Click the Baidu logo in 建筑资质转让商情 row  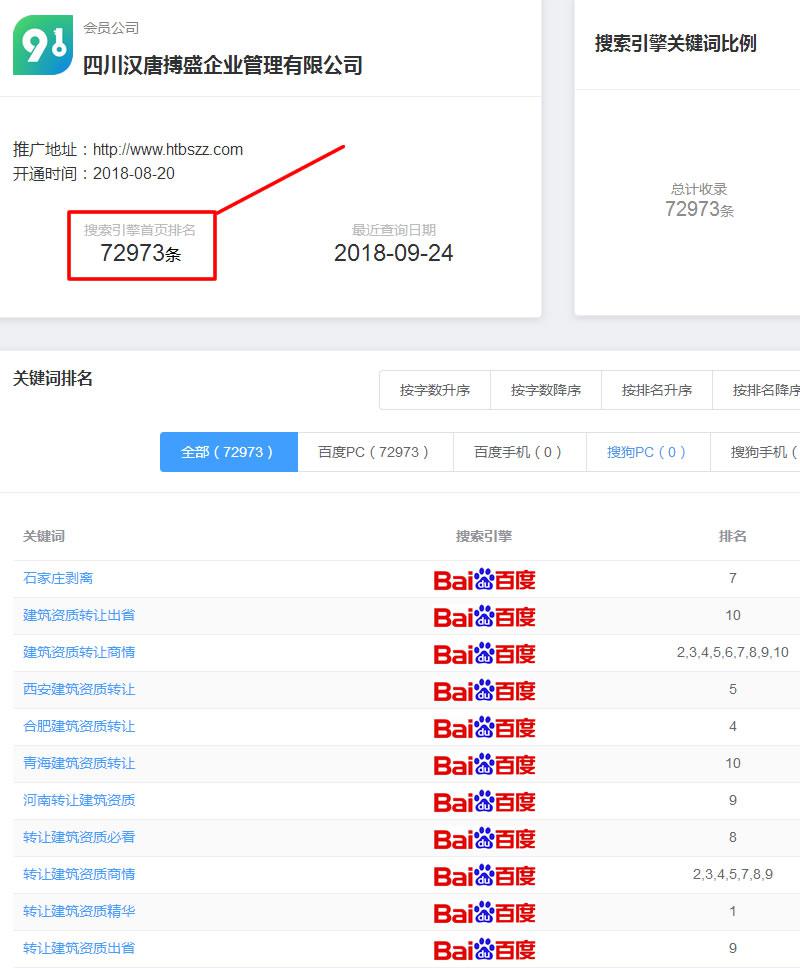coord(485,654)
